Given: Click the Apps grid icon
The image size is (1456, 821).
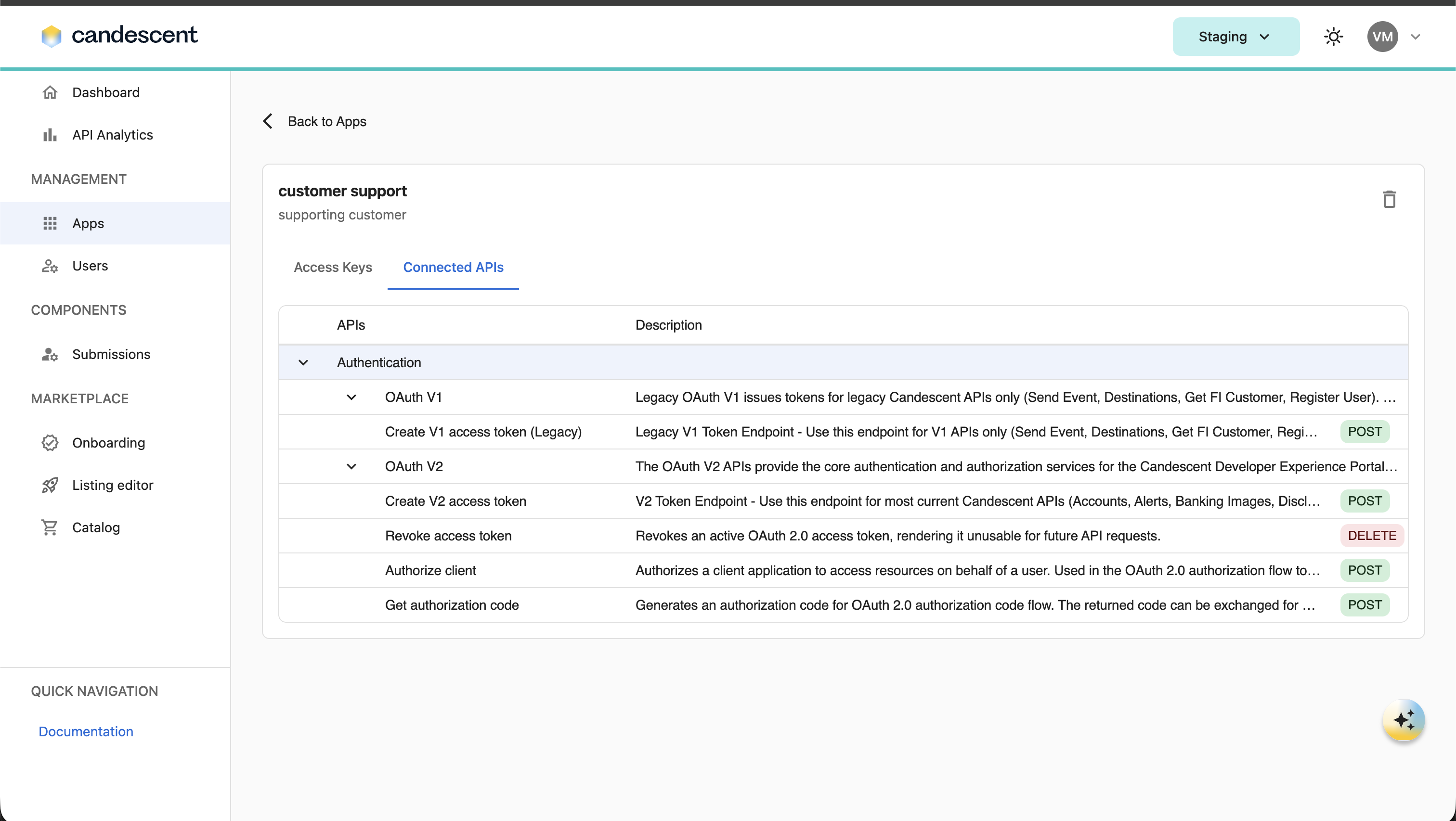Looking at the screenshot, I should click(x=50, y=223).
